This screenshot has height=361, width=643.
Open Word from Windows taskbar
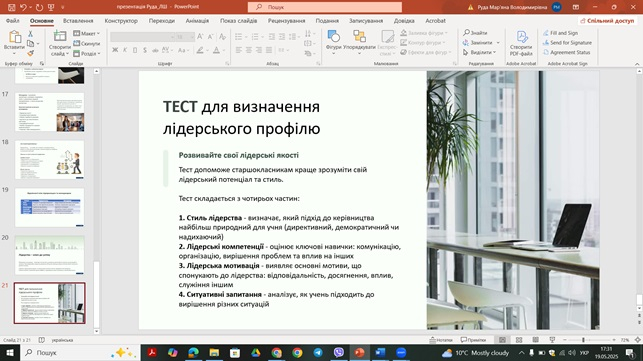tap(380, 353)
